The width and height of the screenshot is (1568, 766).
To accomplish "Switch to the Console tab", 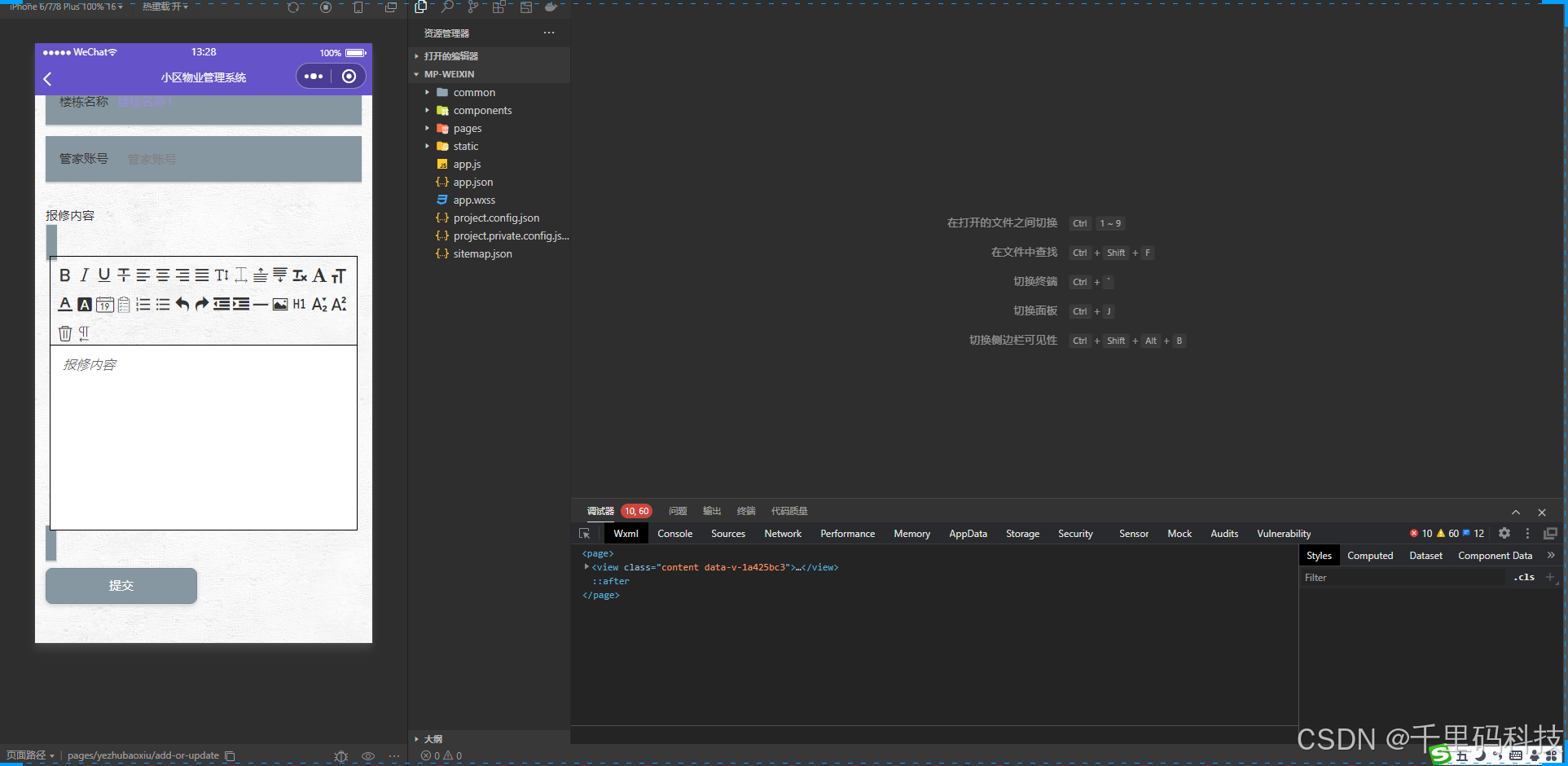I will pos(675,534).
